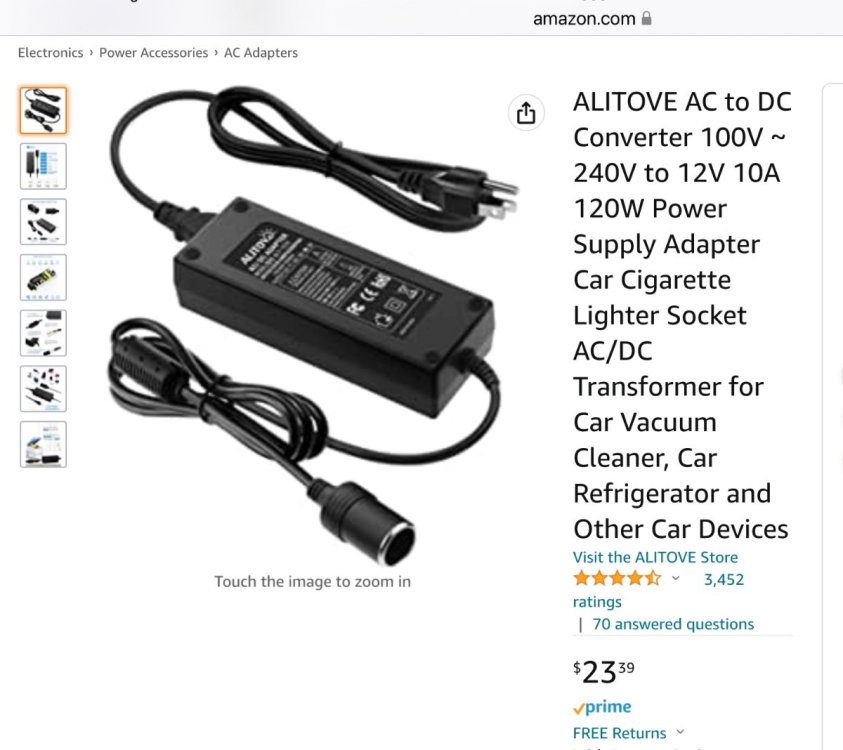
Task: Open the Electronics breadcrumb
Action: pyautogui.click(x=51, y=53)
